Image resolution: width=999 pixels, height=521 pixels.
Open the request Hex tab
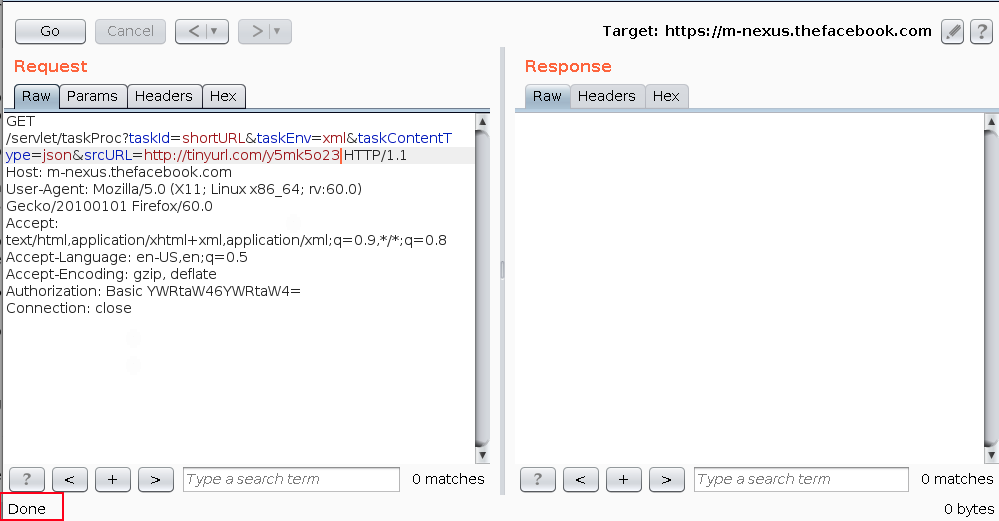click(x=223, y=96)
